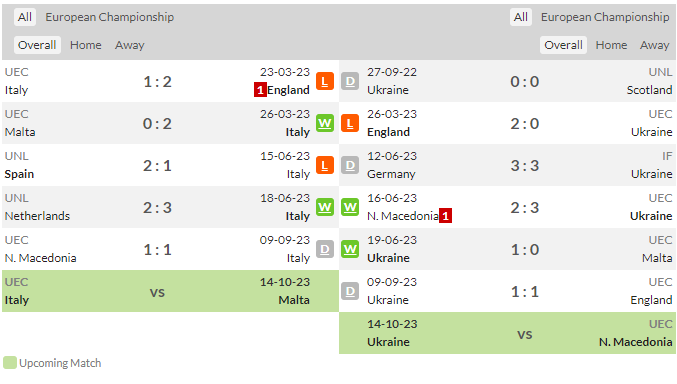Open Netherlands vs Italy 2:3 score

pos(157,207)
